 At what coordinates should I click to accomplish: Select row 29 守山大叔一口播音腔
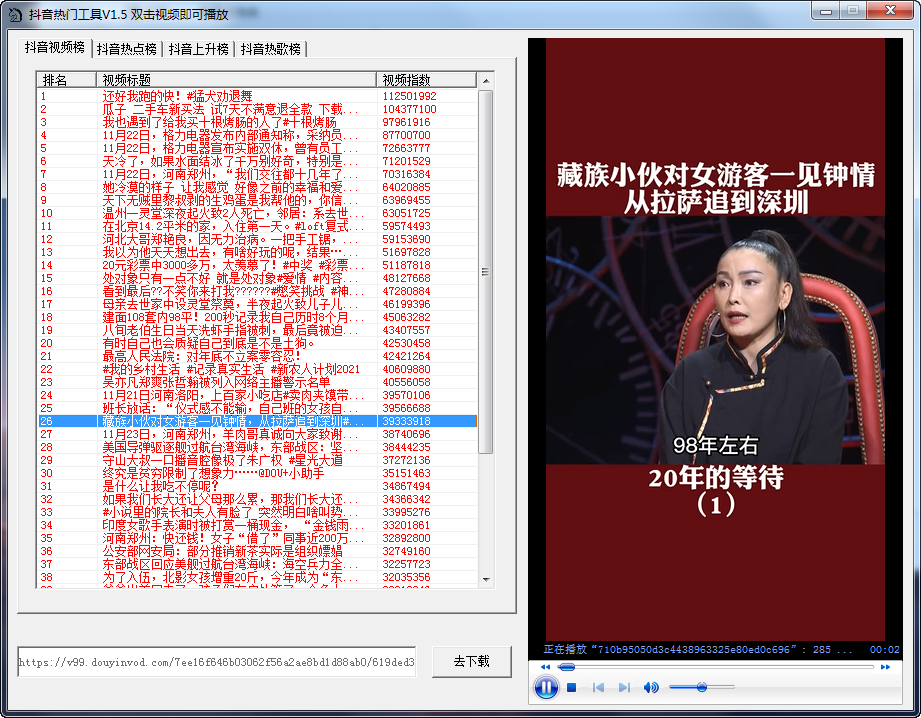[x=257, y=460]
